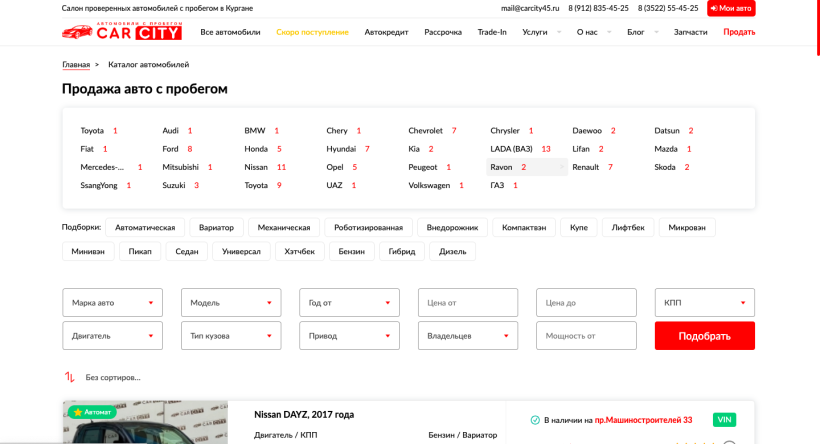Viewport: 820px width, 444px height.
Task: Select the Лифтбек filter chip
Action: [628, 227]
